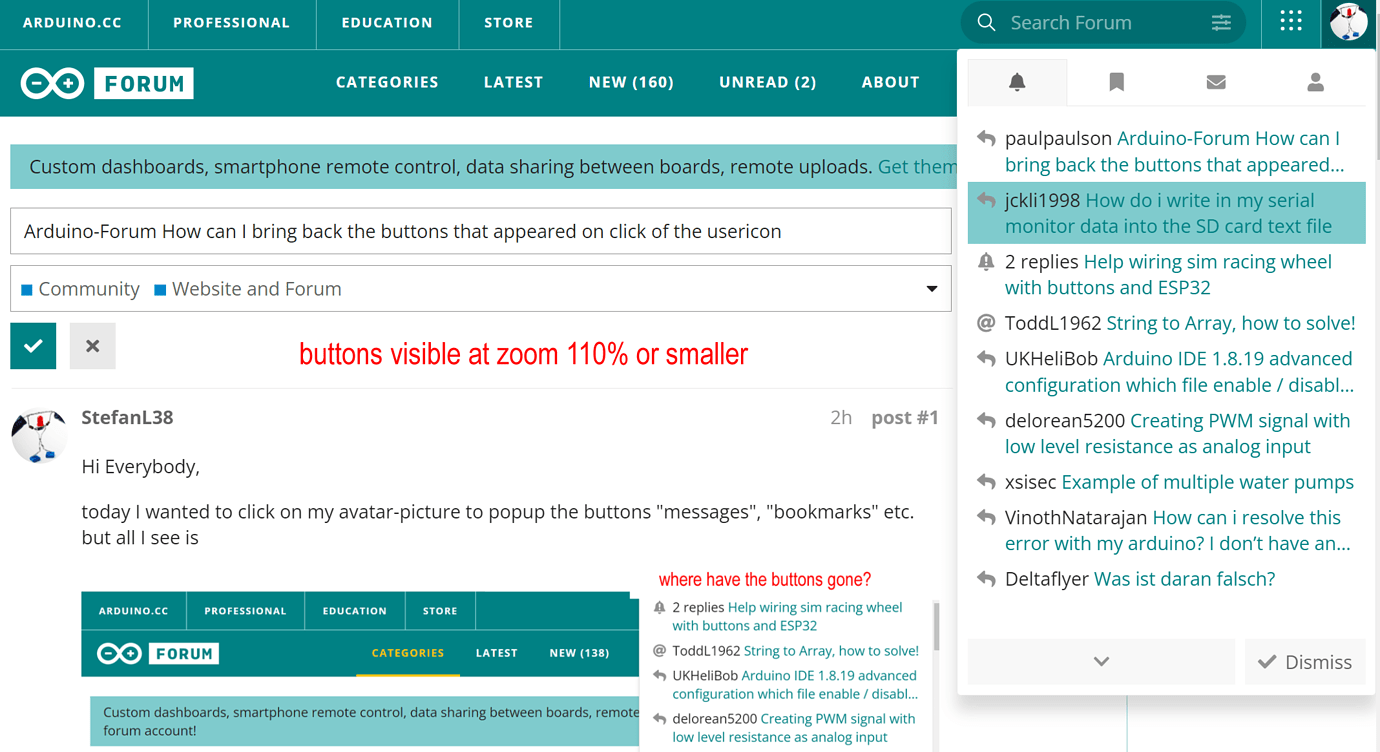Open the profile person tab in the panel
The width and height of the screenshot is (1380, 752).
click(x=1315, y=81)
